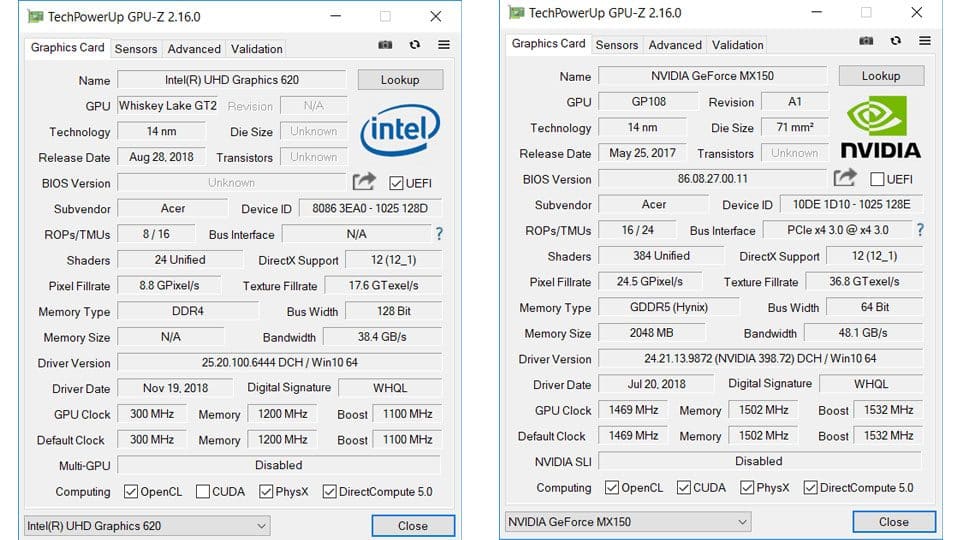The width and height of the screenshot is (960, 540).
Task: Open the Intel(R) UHD Graphics 620 GPU selector dropdown
Action: coord(148,526)
